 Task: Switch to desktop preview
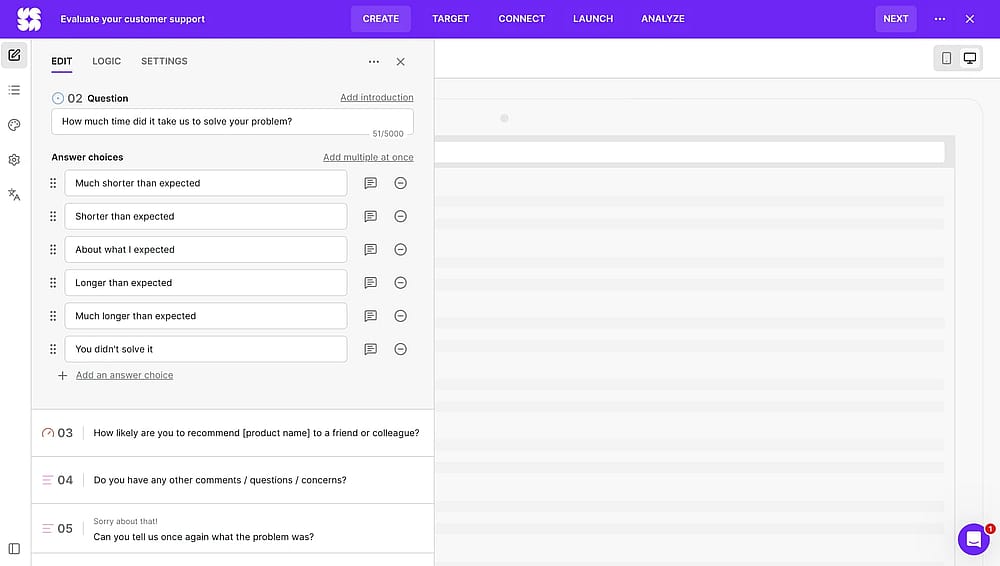pyautogui.click(x=969, y=58)
